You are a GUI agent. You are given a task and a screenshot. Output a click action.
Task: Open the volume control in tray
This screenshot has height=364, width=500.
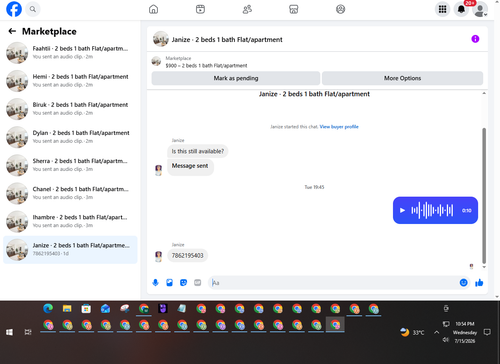pyautogui.click(x=445, y=340)
